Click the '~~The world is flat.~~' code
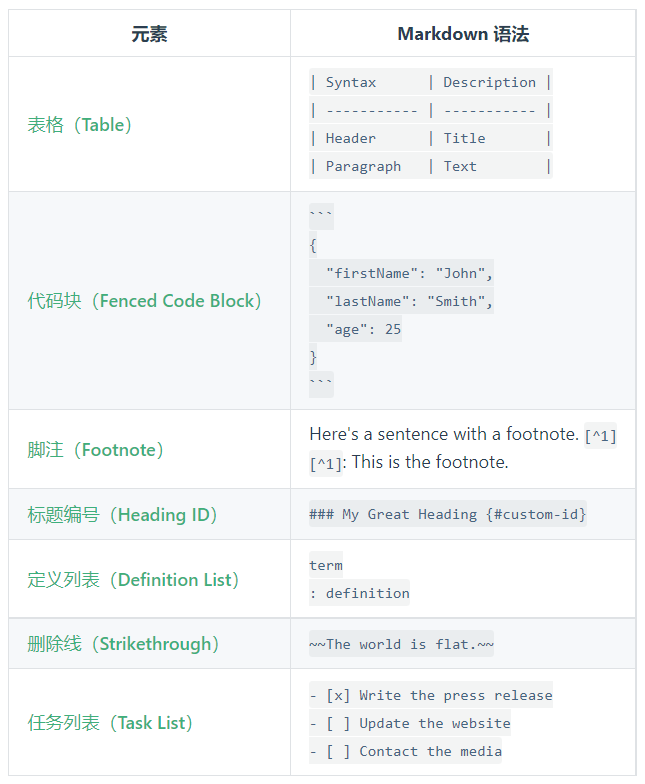Viewport: 645px width, 784px height. point(401,644)
